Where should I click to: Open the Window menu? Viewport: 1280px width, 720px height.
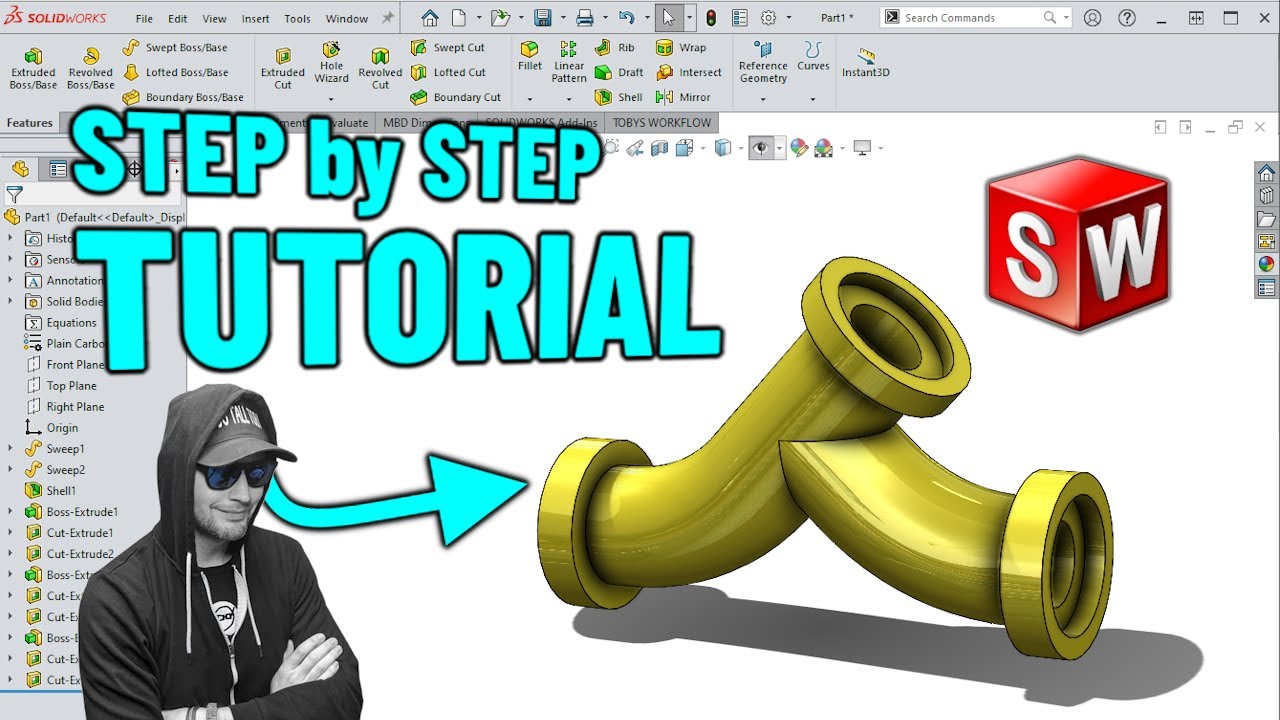pyautogui.click(x=347, y=19)
